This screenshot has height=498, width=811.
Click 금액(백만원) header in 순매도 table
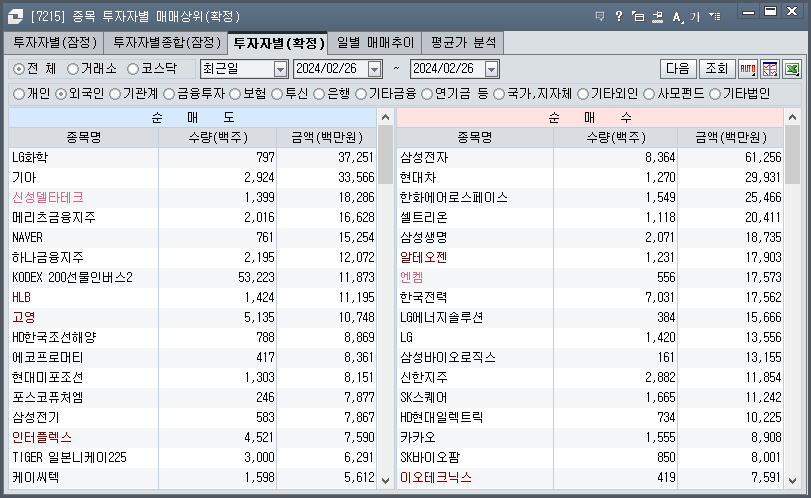pos(326,138)
